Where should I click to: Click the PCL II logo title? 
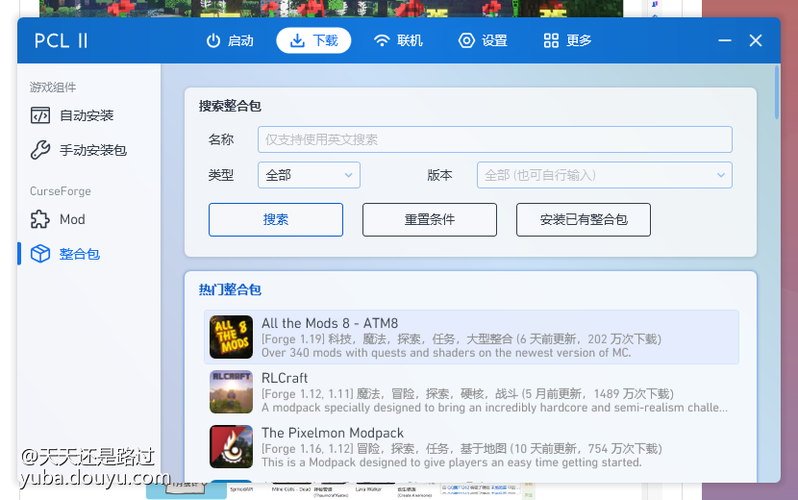[x=61, y=41]
